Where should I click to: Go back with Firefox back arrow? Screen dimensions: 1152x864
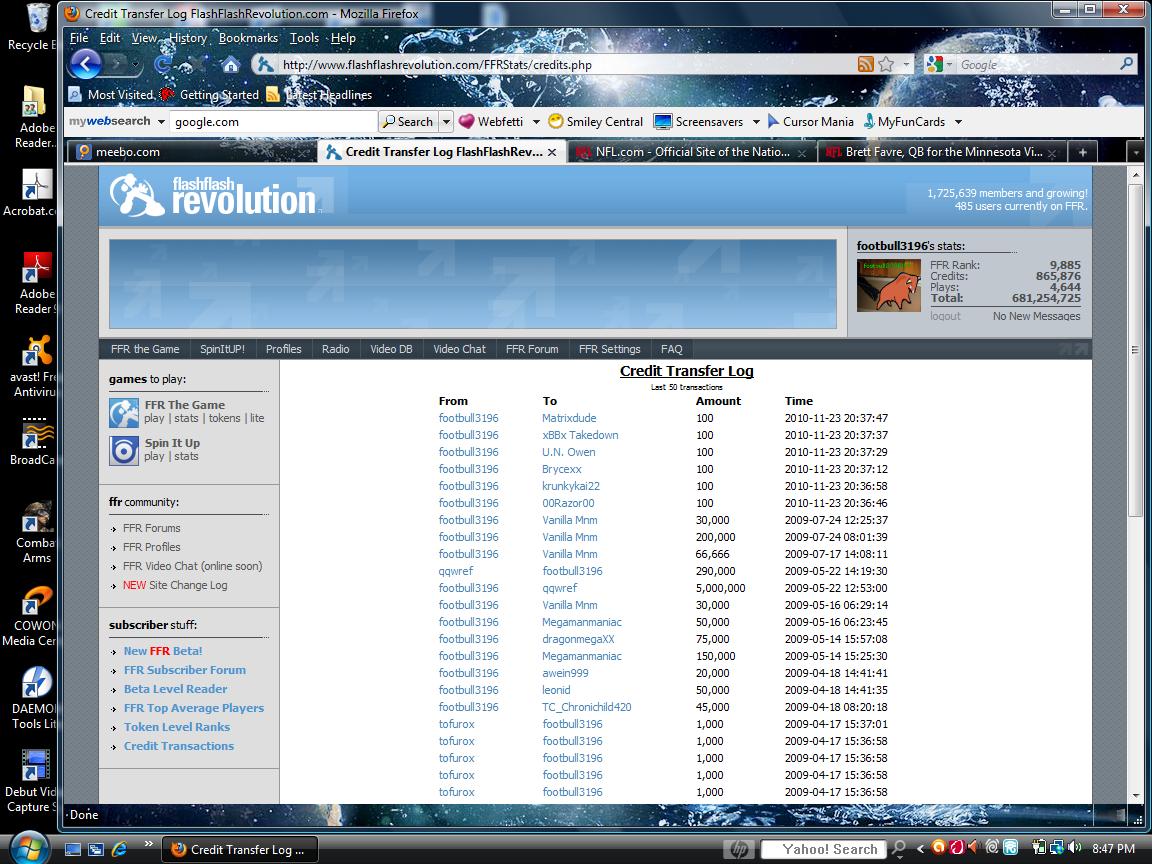(x=85, y=65)
